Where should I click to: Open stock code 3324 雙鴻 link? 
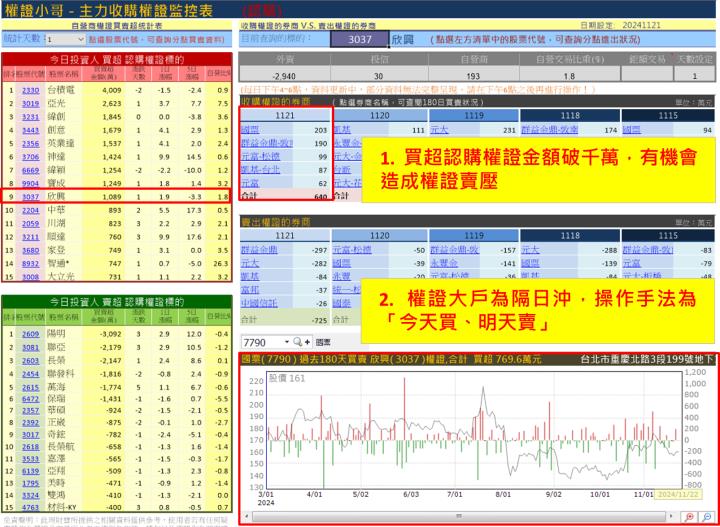pyautogui.click(x=31, y=495)
